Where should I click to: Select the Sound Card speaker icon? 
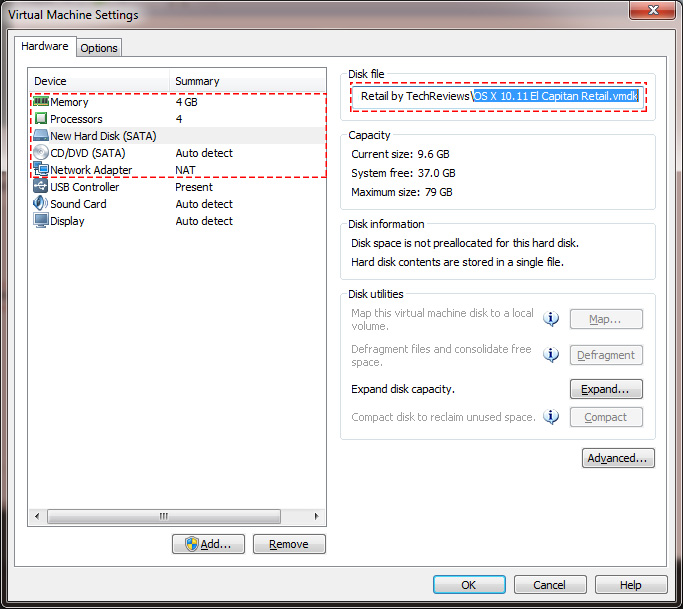[41, 204]
